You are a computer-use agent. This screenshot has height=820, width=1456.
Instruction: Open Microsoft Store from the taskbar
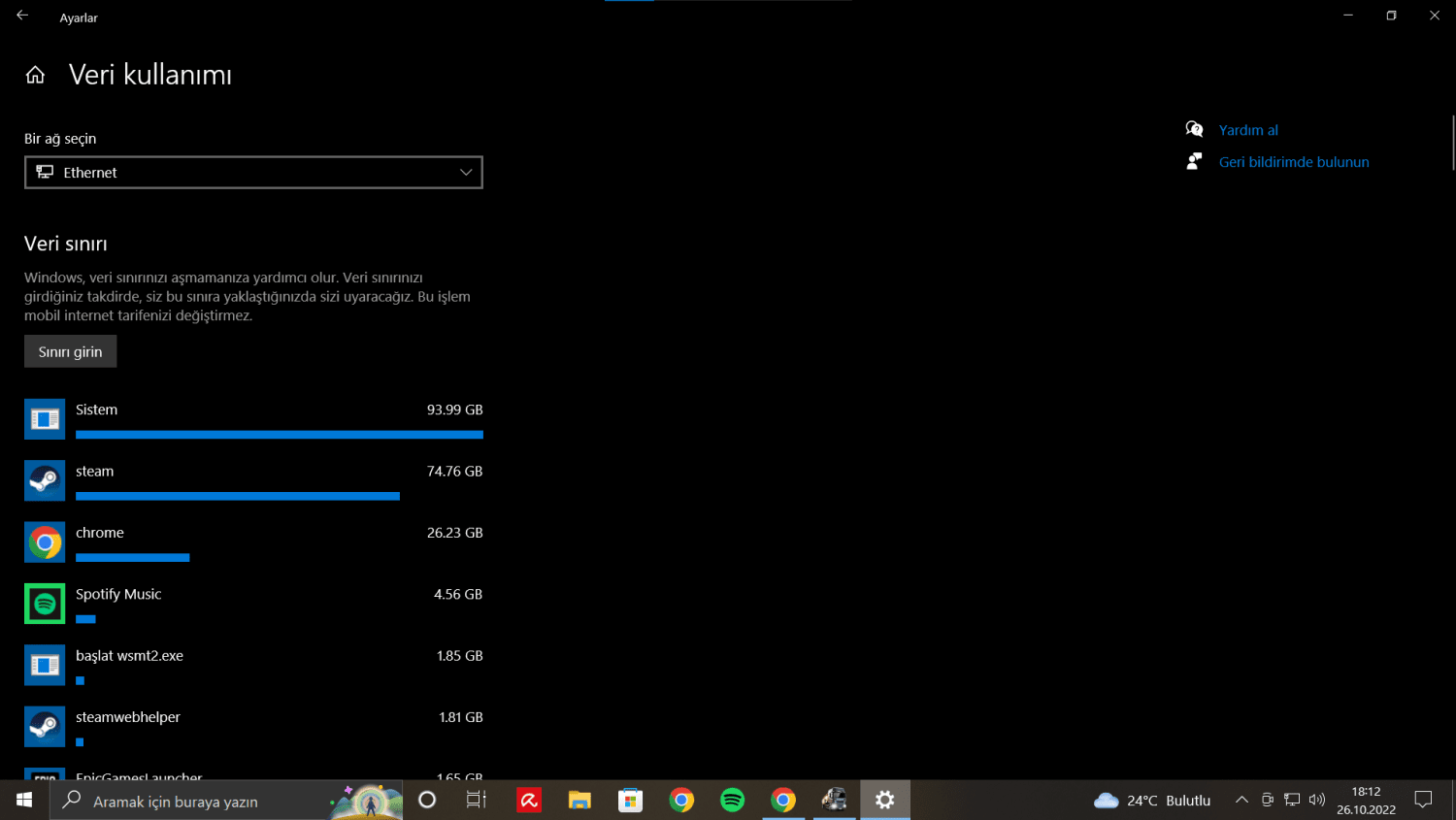631,801
